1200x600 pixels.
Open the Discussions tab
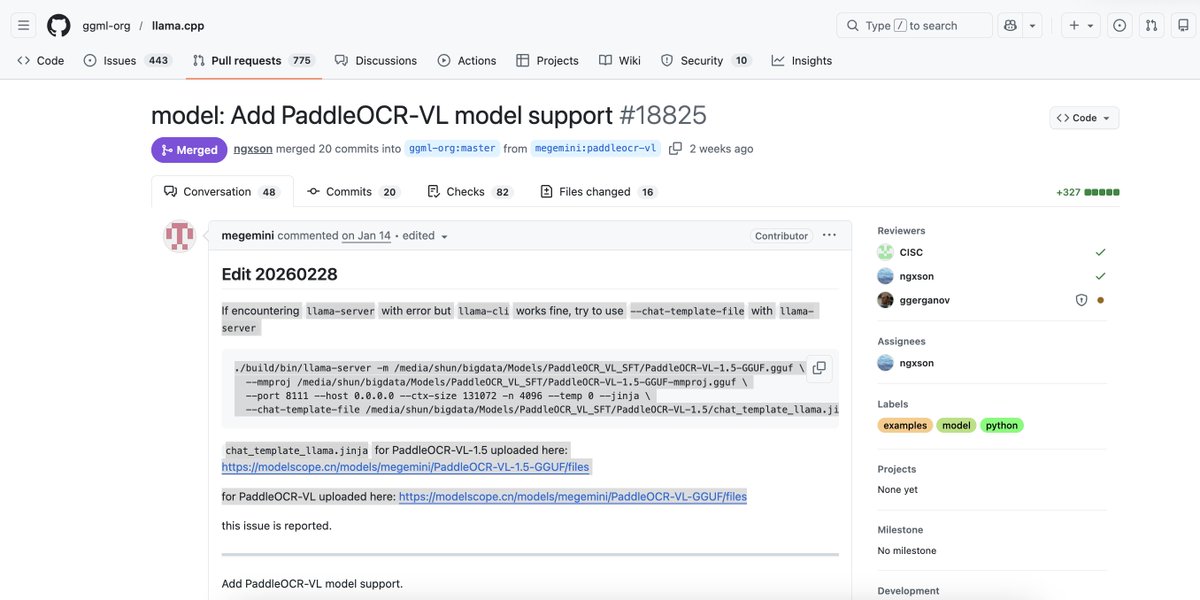tap(376, 60)
